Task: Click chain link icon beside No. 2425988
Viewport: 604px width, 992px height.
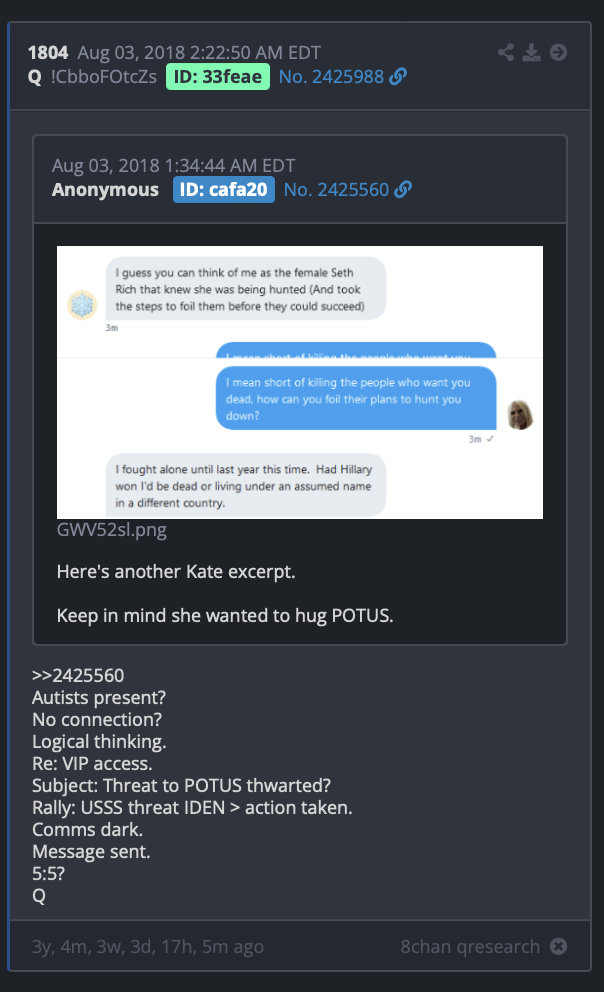Action: pyautogui.click(x=398, y=77)
